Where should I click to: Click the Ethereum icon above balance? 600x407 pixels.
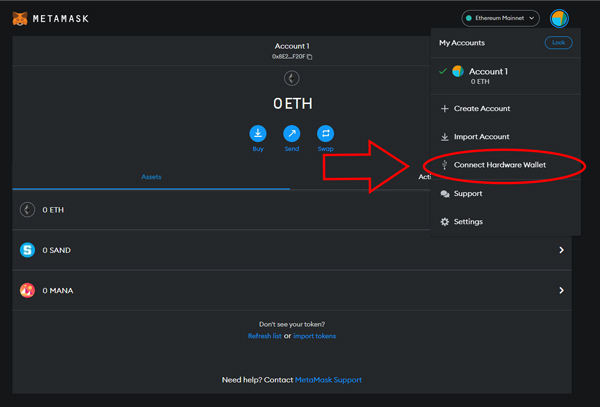pos(292,78)
